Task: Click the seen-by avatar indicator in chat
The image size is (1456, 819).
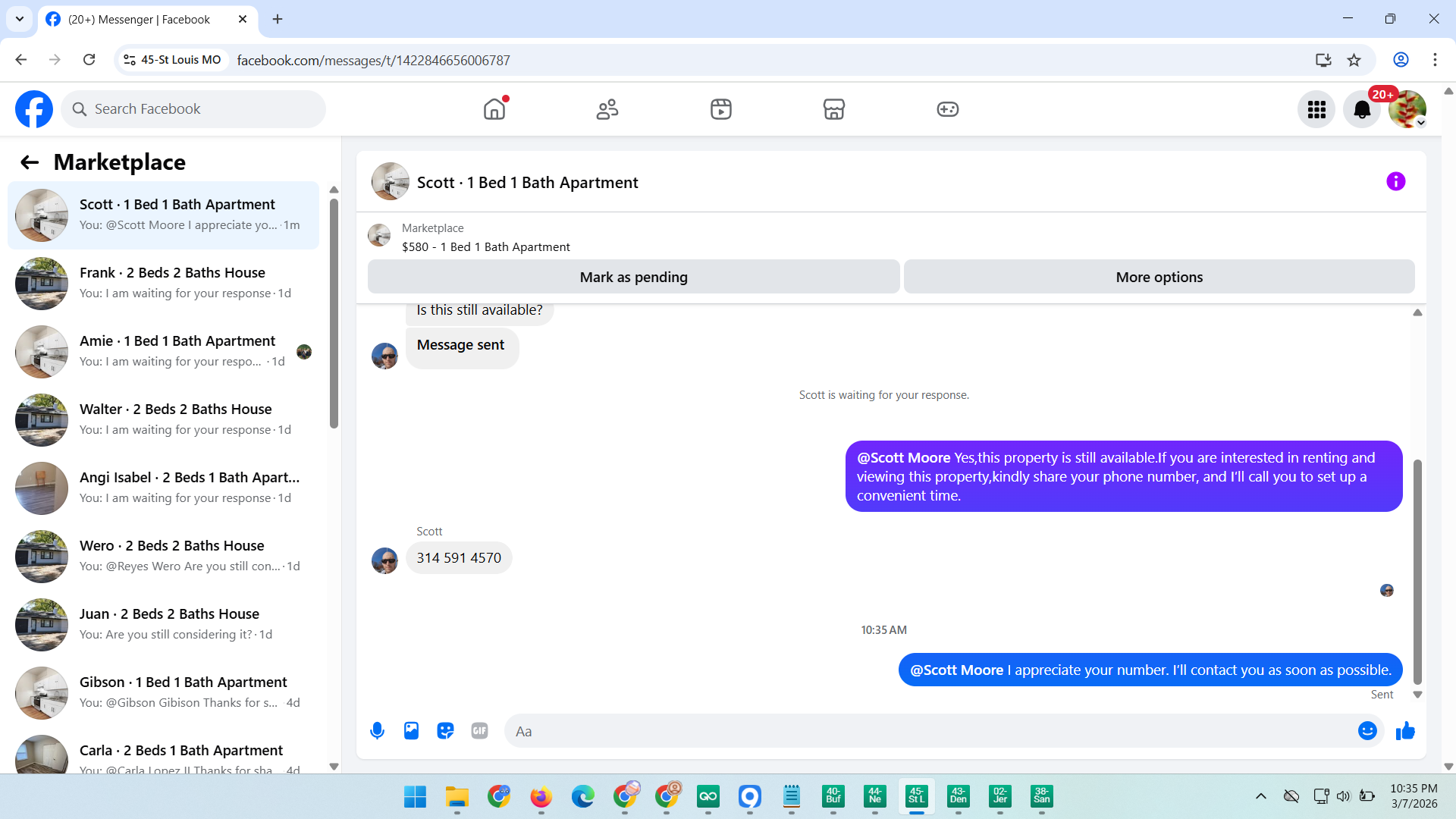Action: click(1387, 591)
